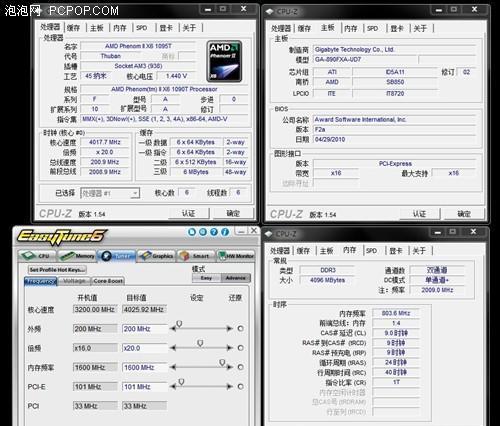
Task: Select Easy mode in EasyTune6
Action: (206, 278)
